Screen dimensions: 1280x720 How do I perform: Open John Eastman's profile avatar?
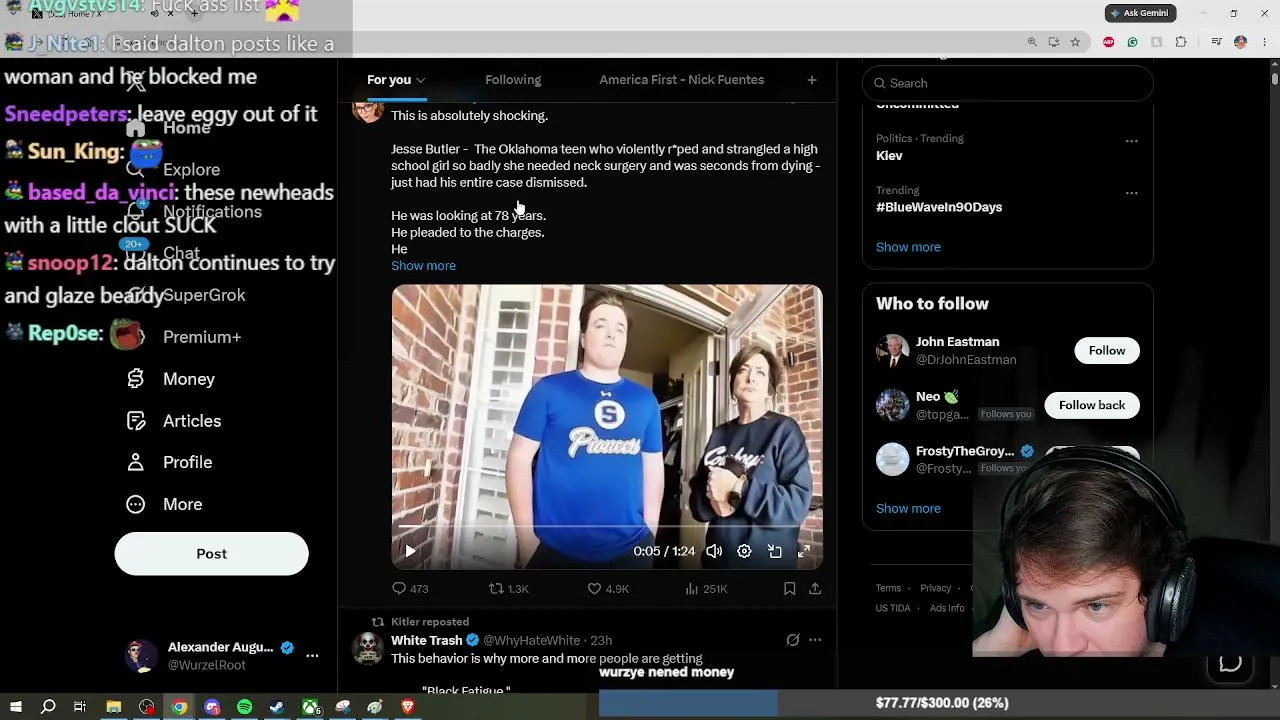coord(892,351)
